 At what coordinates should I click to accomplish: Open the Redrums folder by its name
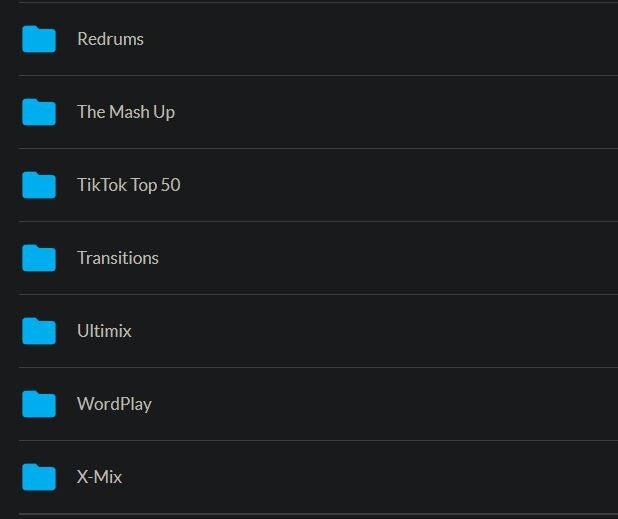click(x=110, y=39)
